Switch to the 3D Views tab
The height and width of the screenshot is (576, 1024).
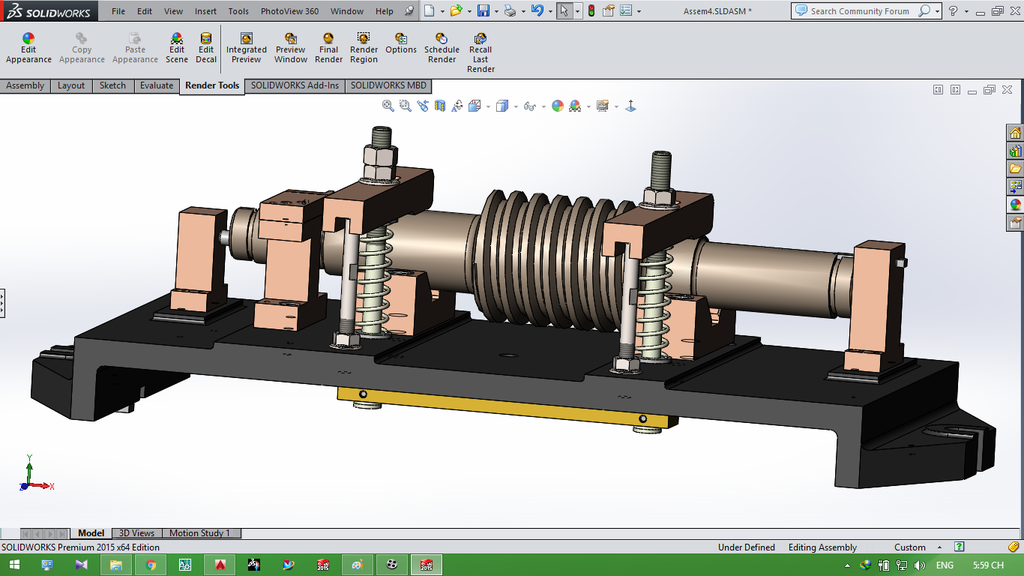point(136,533)
